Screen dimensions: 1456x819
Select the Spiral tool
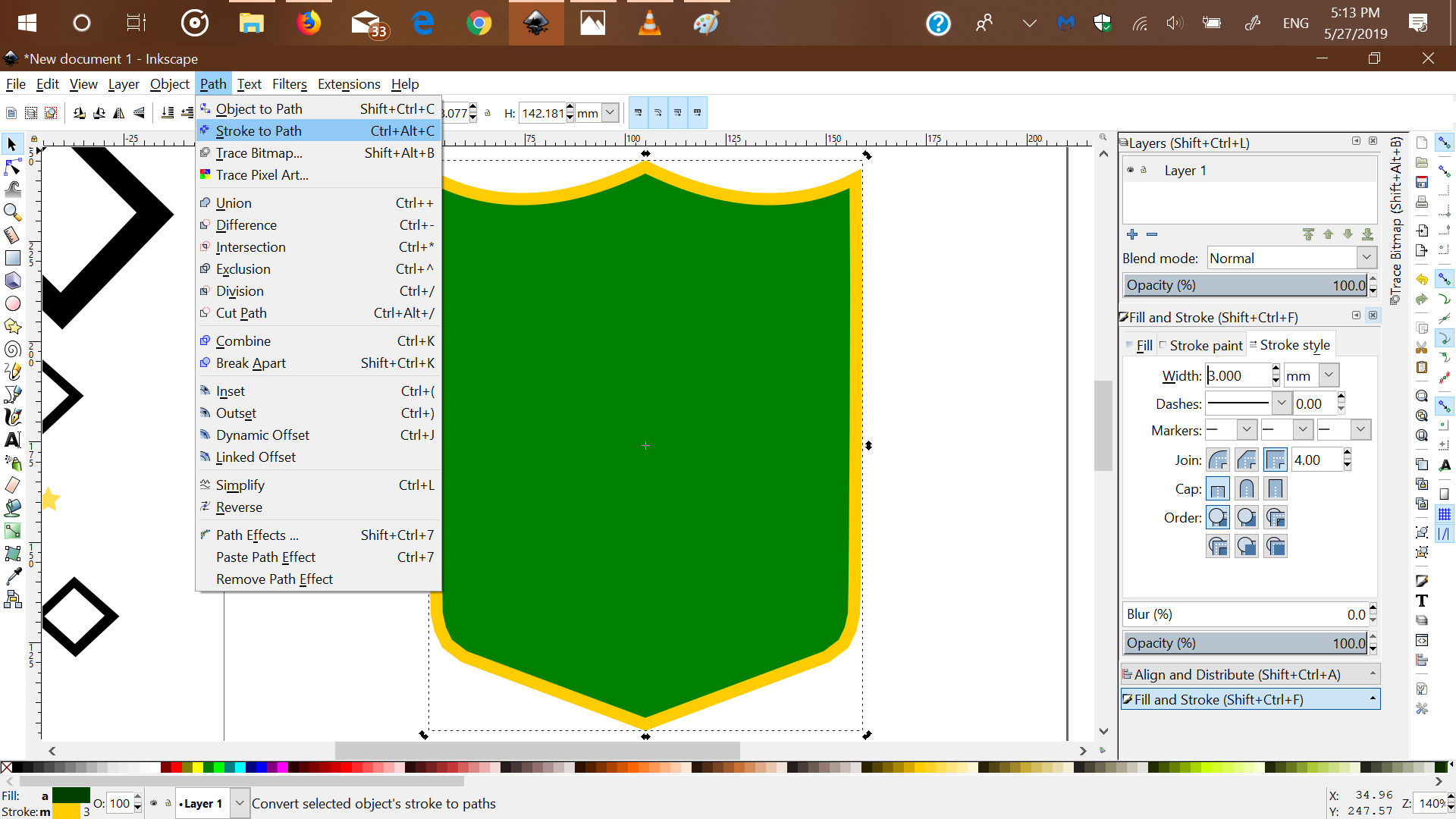(13, 349)
